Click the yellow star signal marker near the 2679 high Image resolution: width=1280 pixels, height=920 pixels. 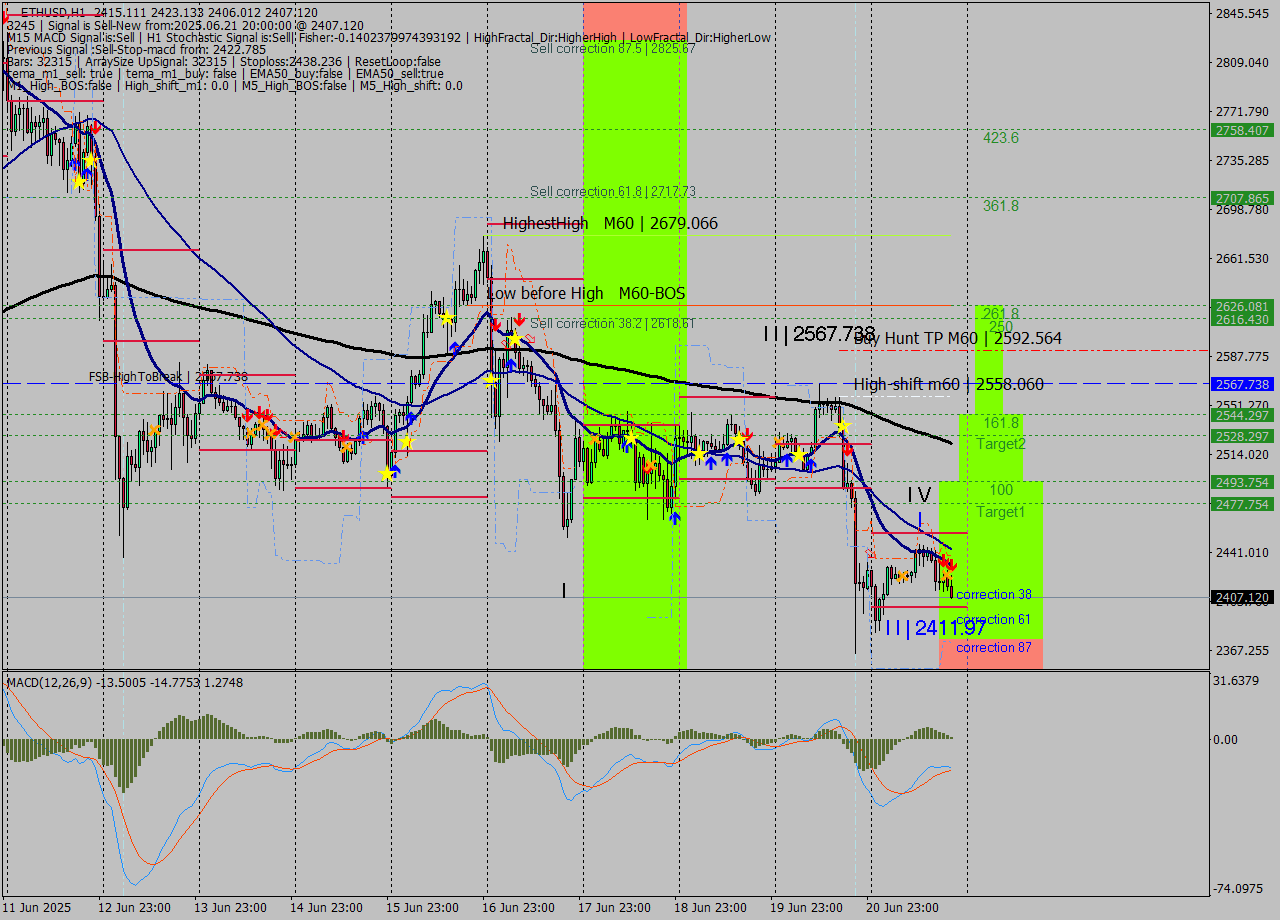point(446,318)
